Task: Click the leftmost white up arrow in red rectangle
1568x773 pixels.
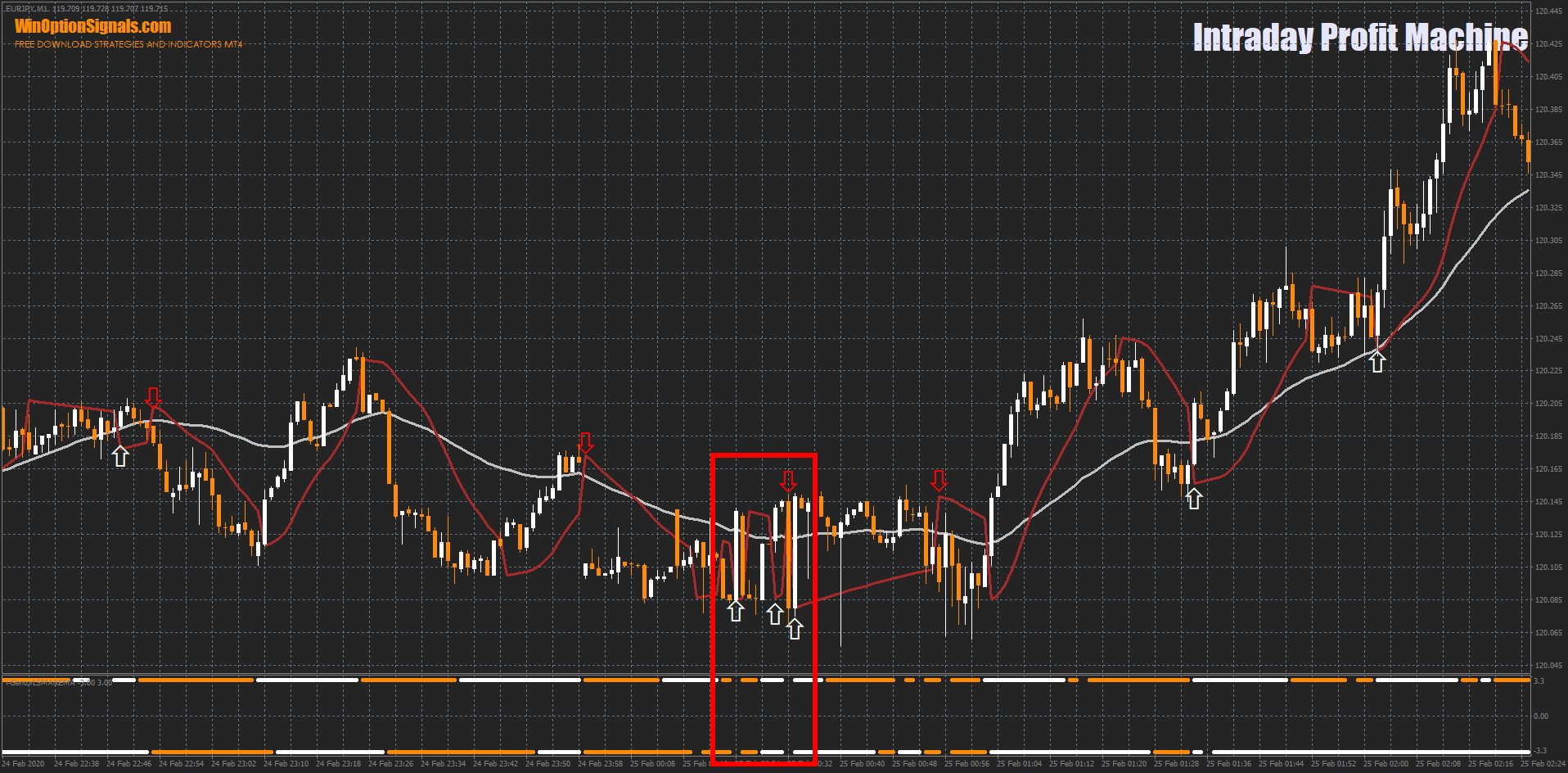Action: 735,610
